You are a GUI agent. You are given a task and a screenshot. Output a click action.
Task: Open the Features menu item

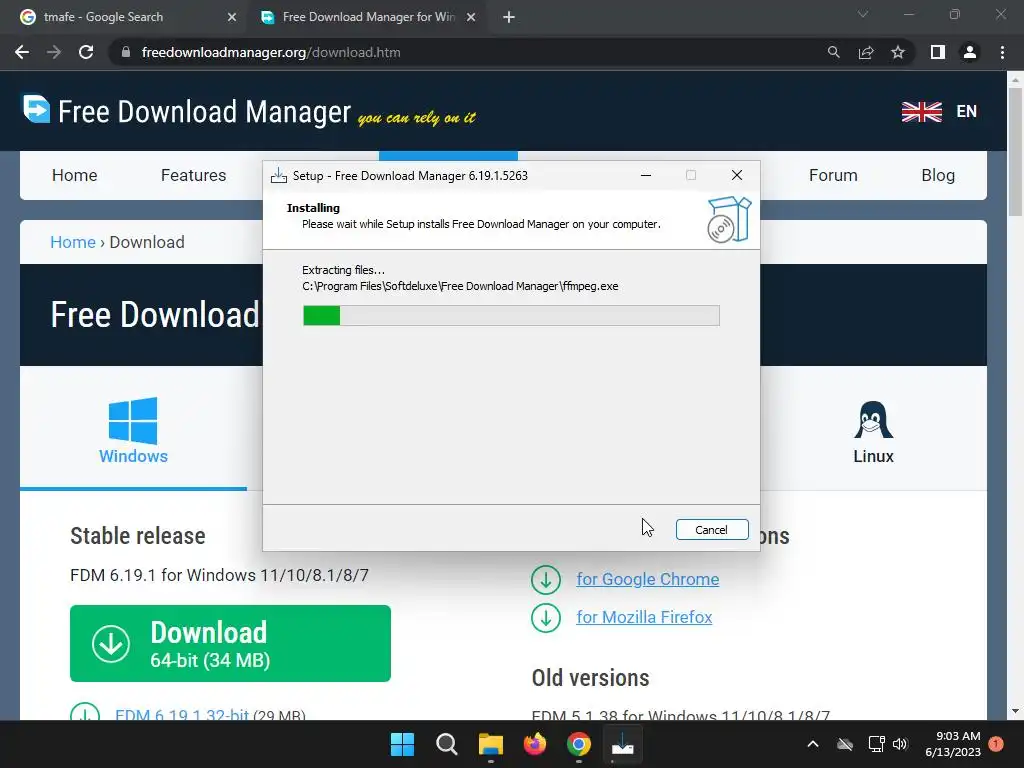193,175
